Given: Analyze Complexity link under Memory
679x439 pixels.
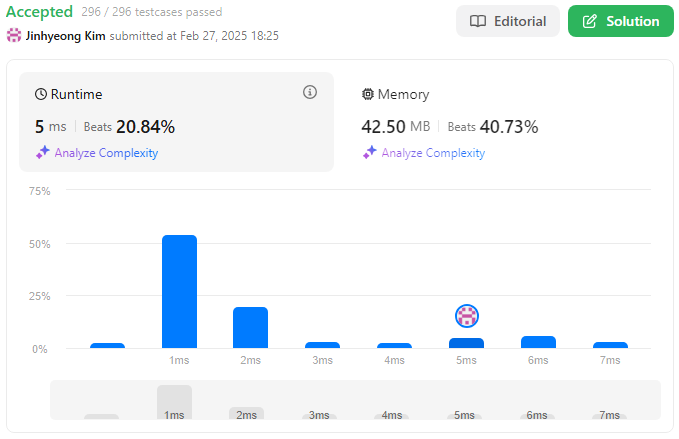Looking at the screenshot, I should point(433,153).
